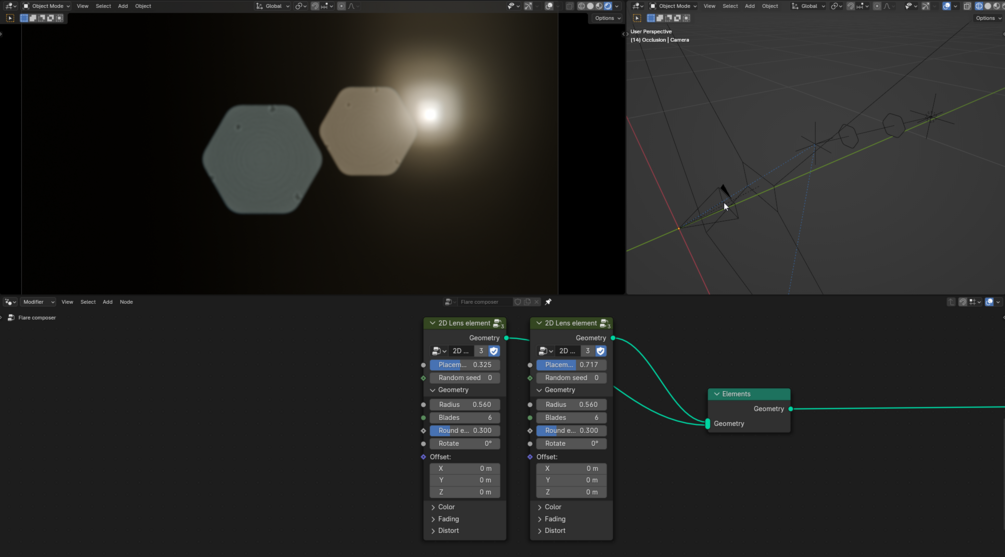
Task: Adjust Placement slider 0.717 on second lens node
Action: (571, 365)
